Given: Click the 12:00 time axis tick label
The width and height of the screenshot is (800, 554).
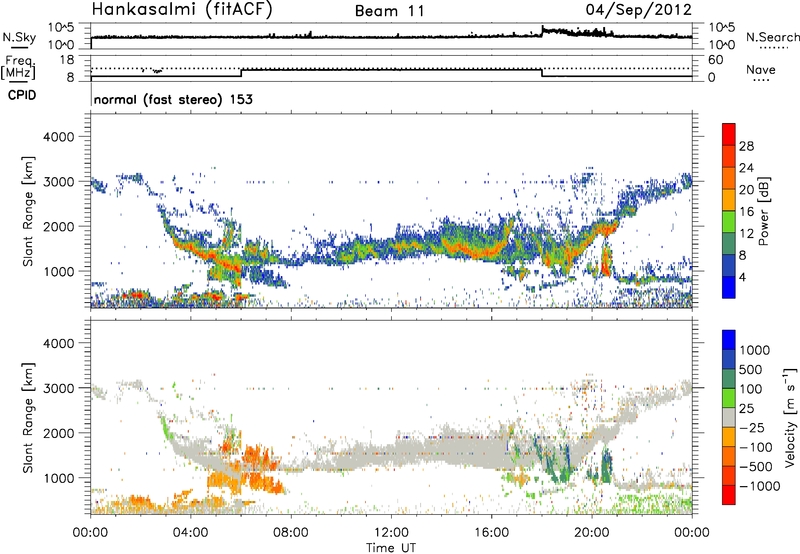Looking at the screenshot, I should tap(391, 533).
